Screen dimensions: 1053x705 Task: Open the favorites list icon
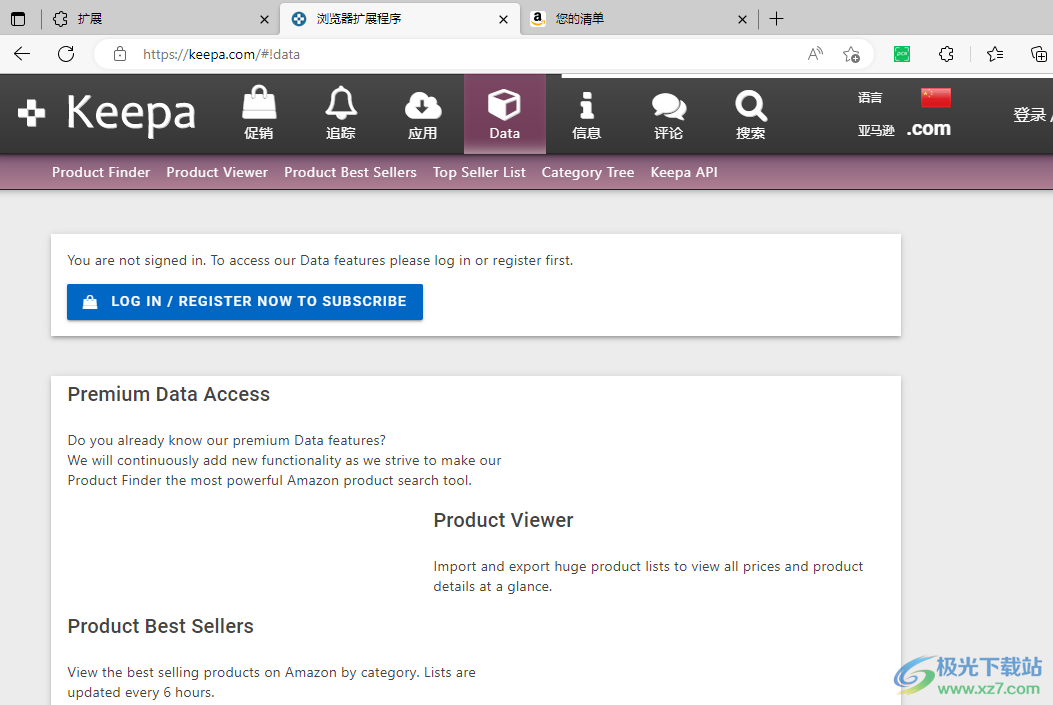[995, 54]
